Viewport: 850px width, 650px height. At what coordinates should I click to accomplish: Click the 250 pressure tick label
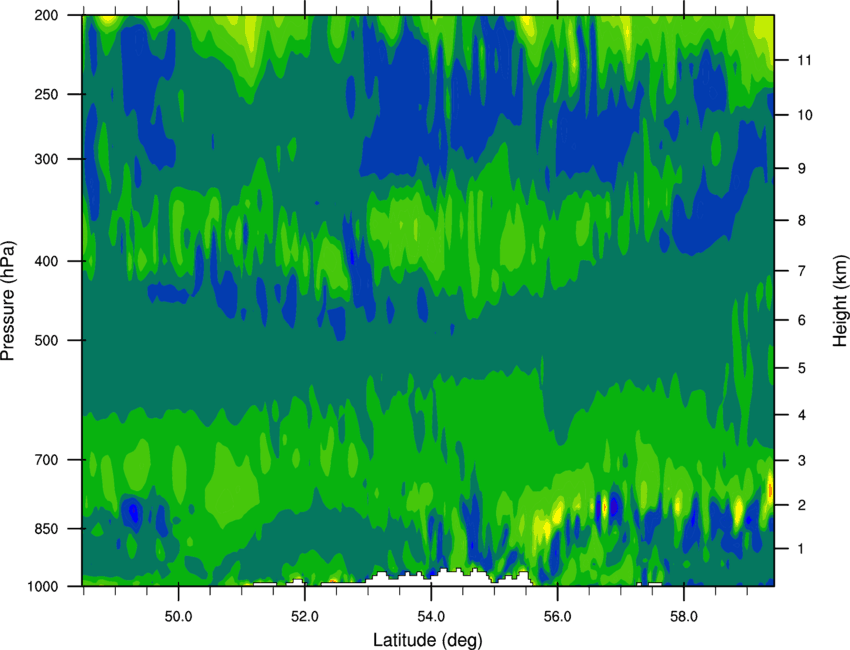tap(47, 94)
